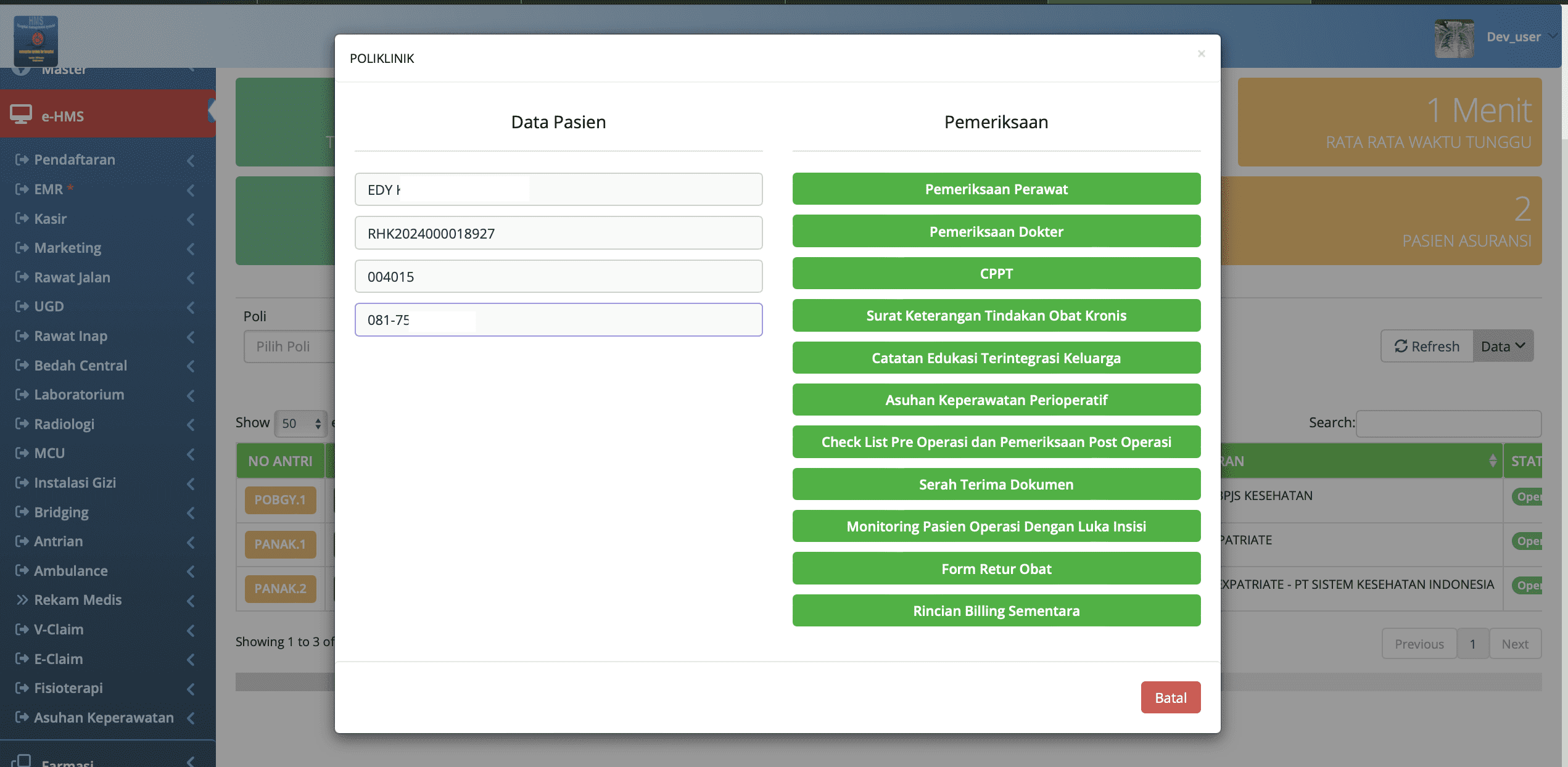Click the HMS logo in header
The width and height of the screenshot is (1568, 767).
(36, 41)
